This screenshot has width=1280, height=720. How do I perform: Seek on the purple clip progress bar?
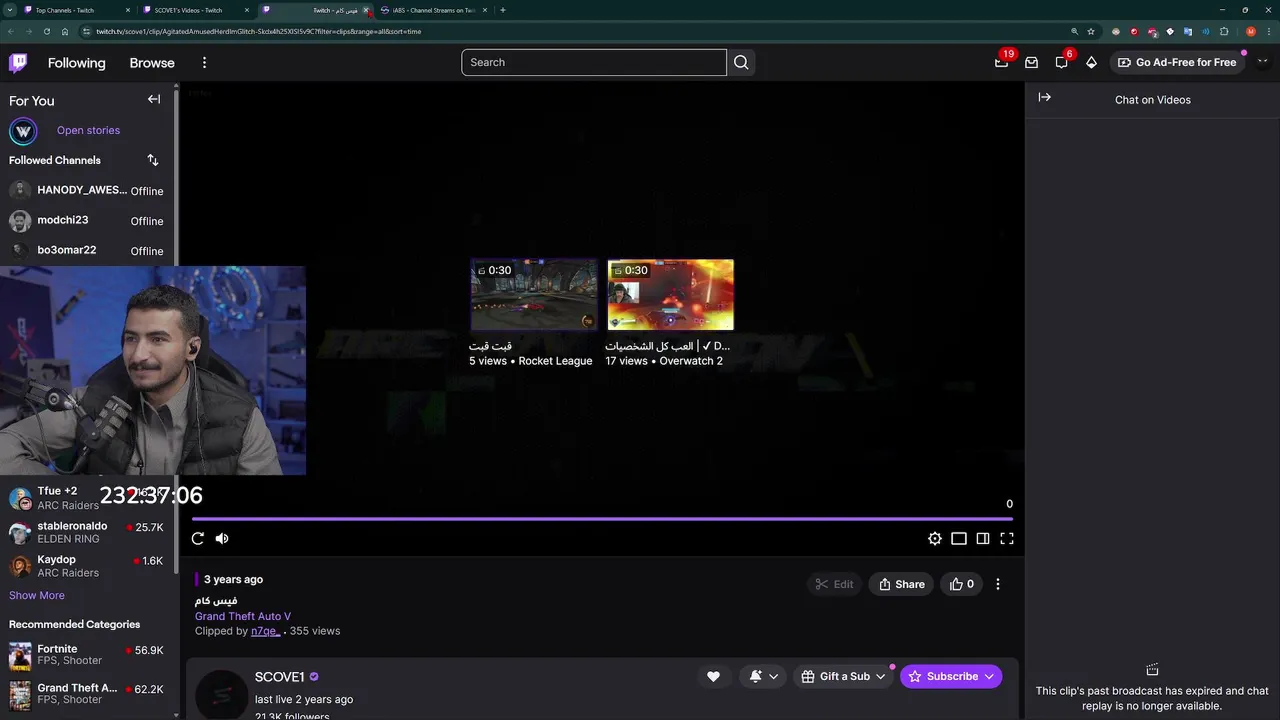602,519
